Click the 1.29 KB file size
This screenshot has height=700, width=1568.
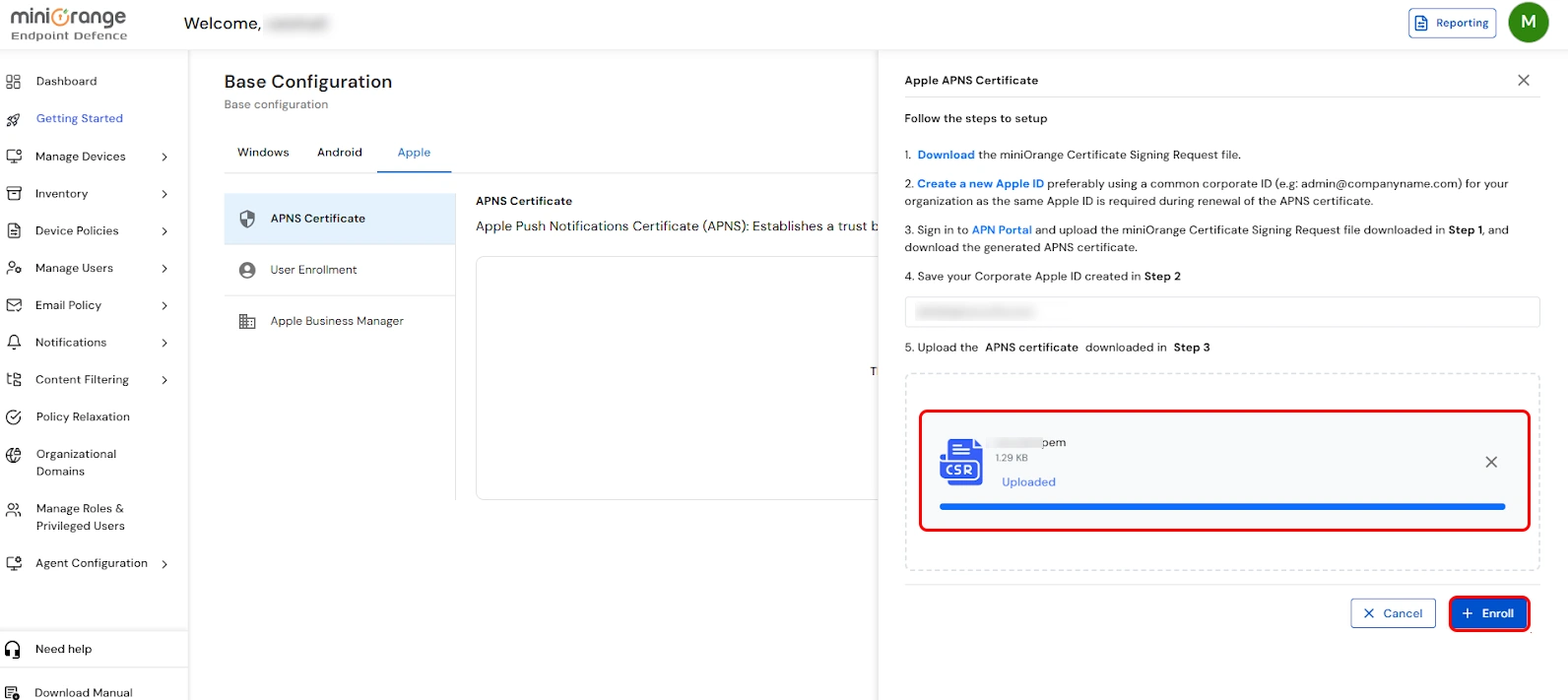(1012, 458)
